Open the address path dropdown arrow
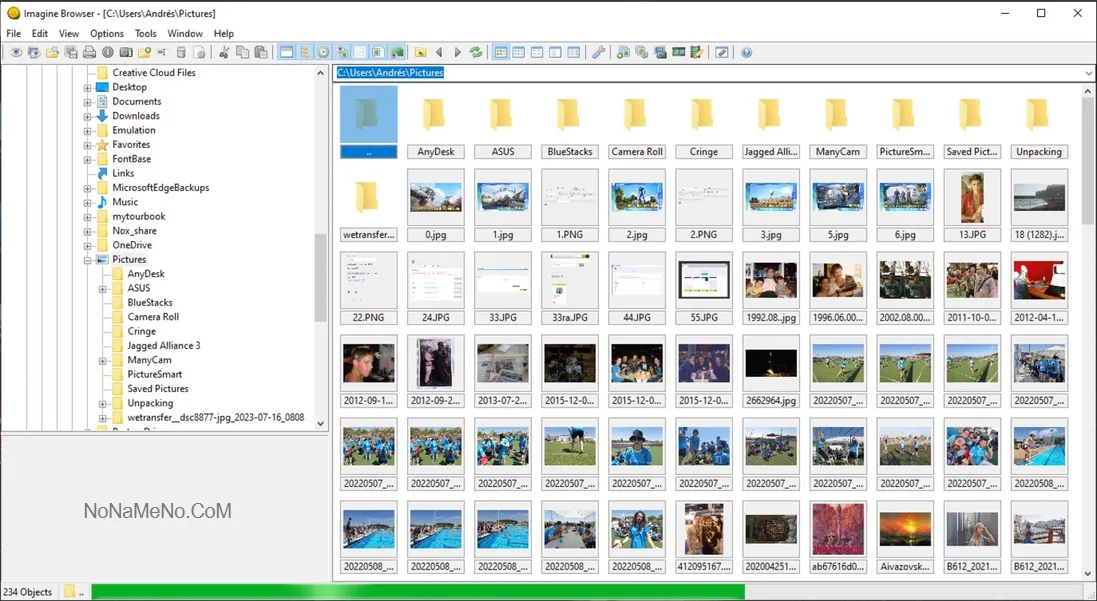Image resolution: width=1097 pixels, height=601 pixels. click(1089, 73)
